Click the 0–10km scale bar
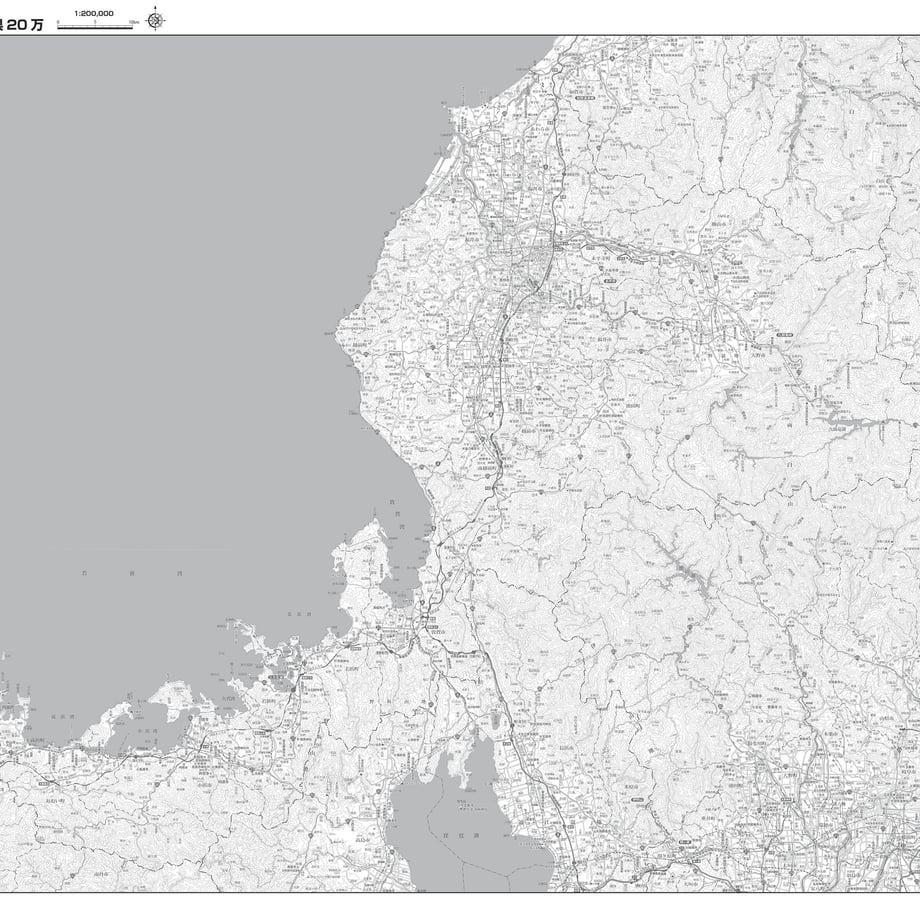The width and height of the screenshot is (920, 920). [97, 25]
